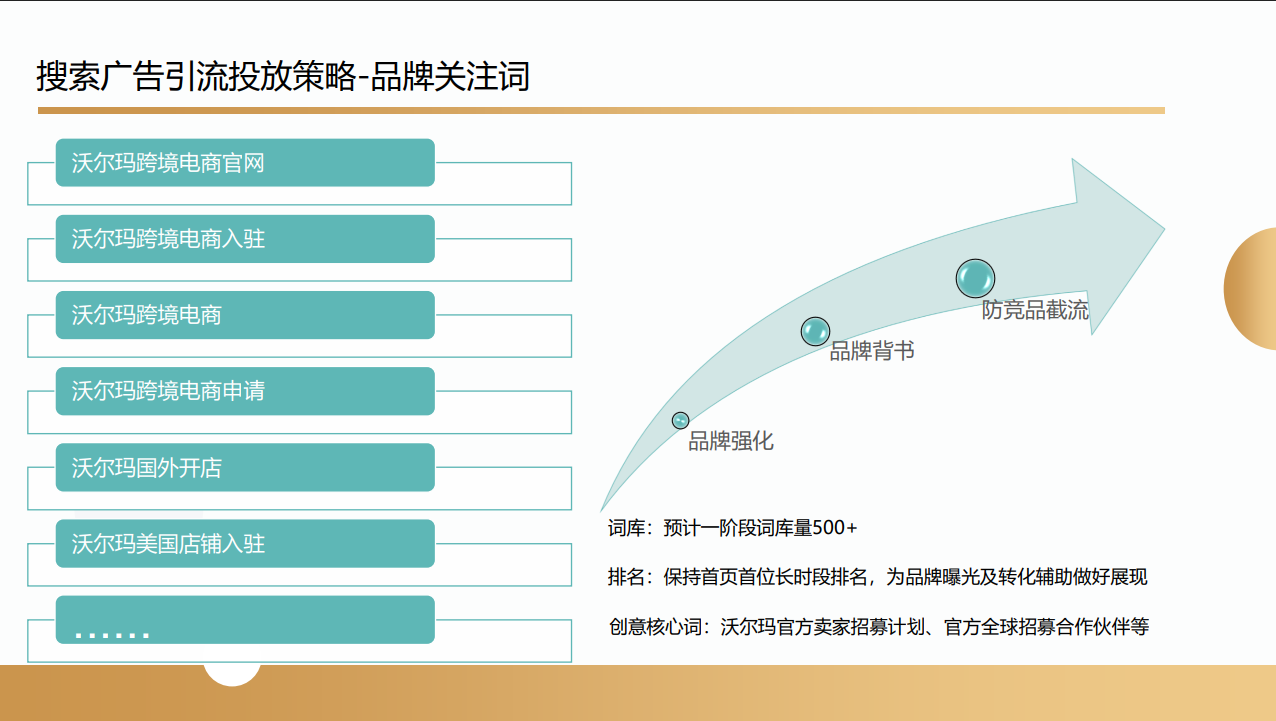The height and width of the screenshot is (721, 1276).
Task: Click the ellipsis …… keyword box
Action: point(245,620)
